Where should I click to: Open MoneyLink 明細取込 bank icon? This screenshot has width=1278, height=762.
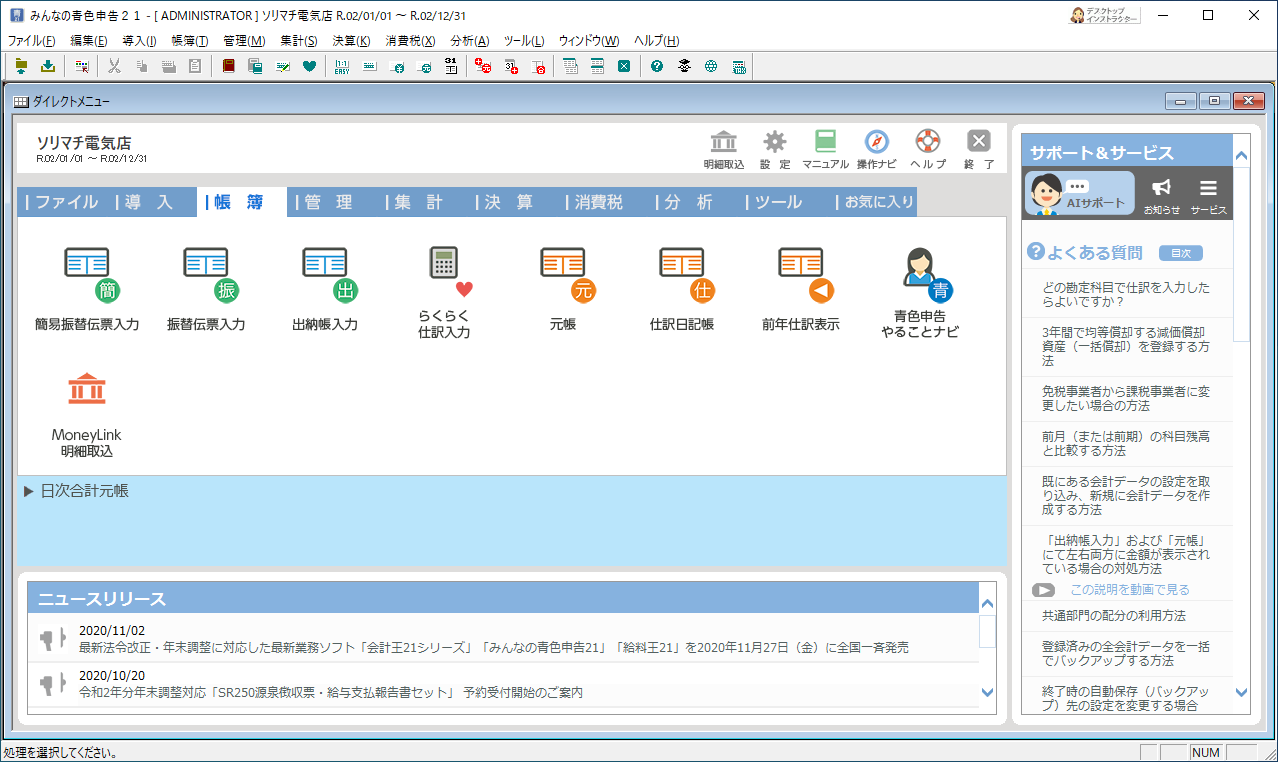[x=87, y=414]
